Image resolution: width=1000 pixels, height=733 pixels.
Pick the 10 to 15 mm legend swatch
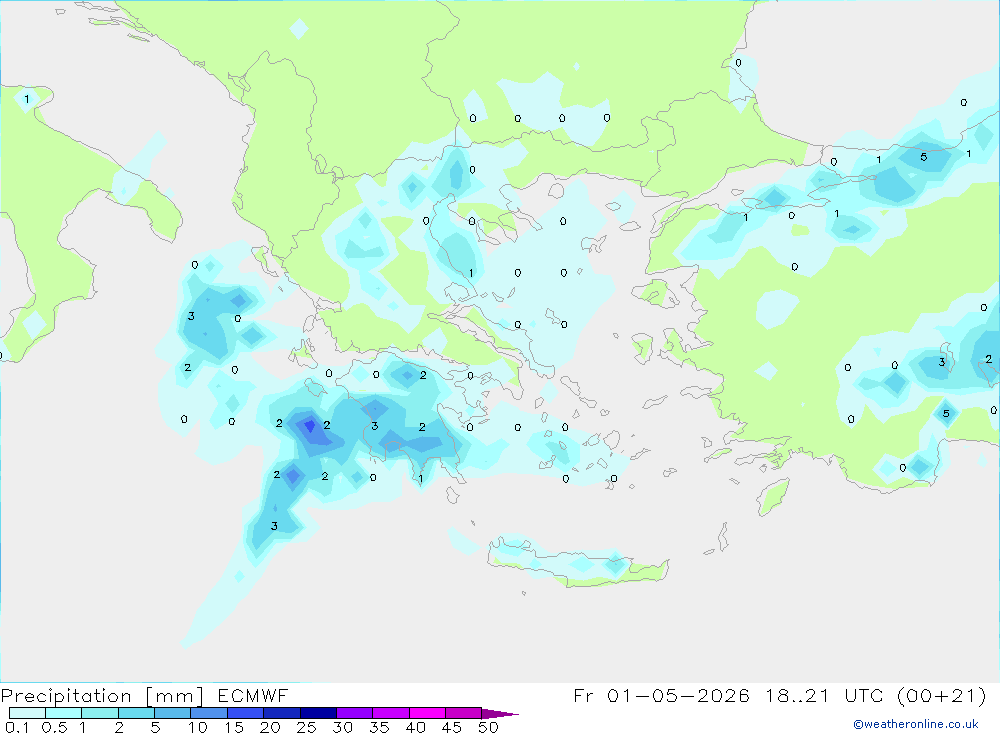click(x=209, y=713)
